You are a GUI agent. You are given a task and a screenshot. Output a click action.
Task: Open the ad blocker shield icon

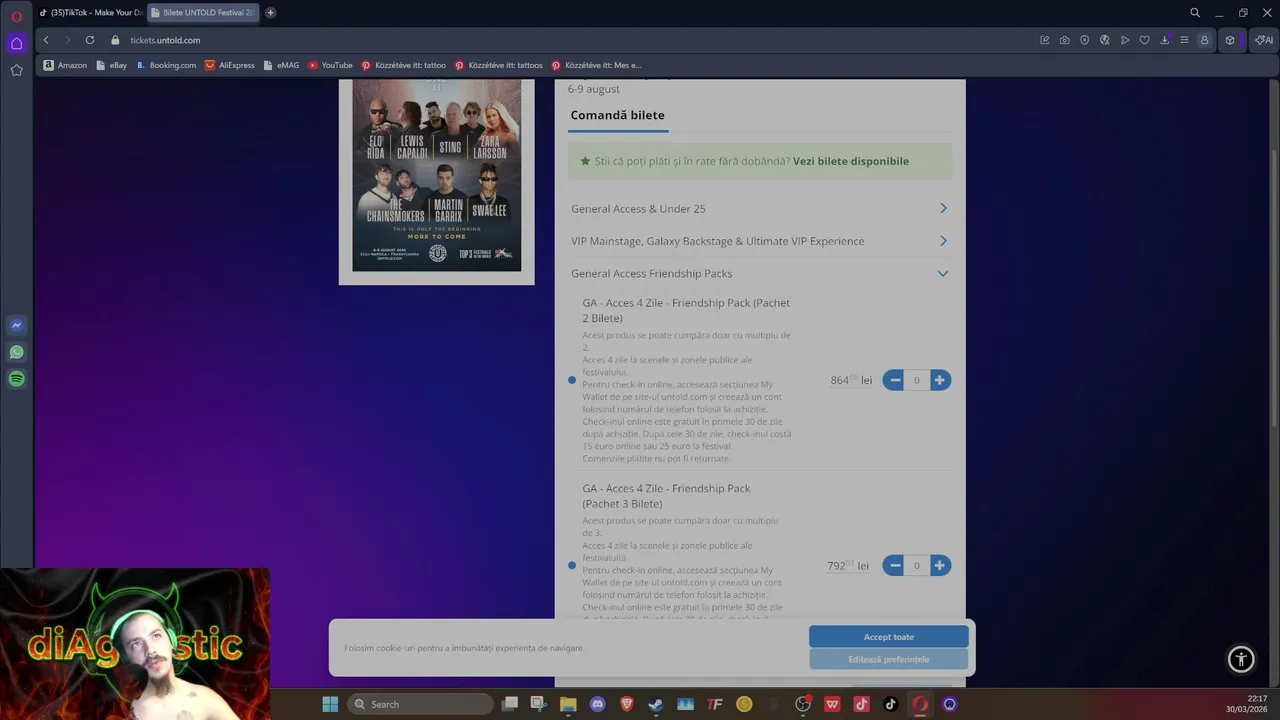tap(1085, 40)
